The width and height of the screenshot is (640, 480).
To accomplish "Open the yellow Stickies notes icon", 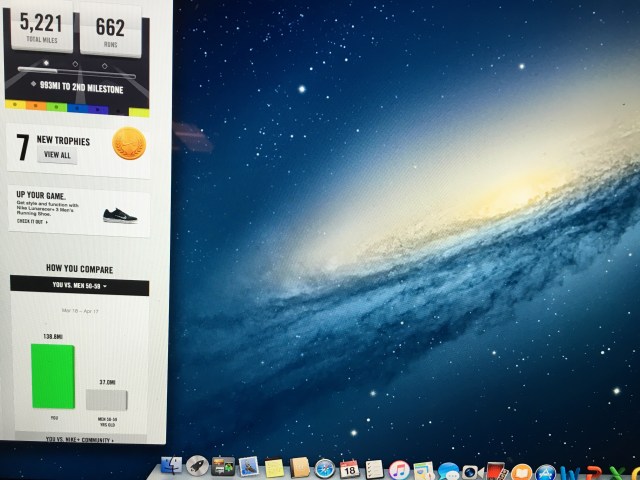I will [x=274, y=468].
